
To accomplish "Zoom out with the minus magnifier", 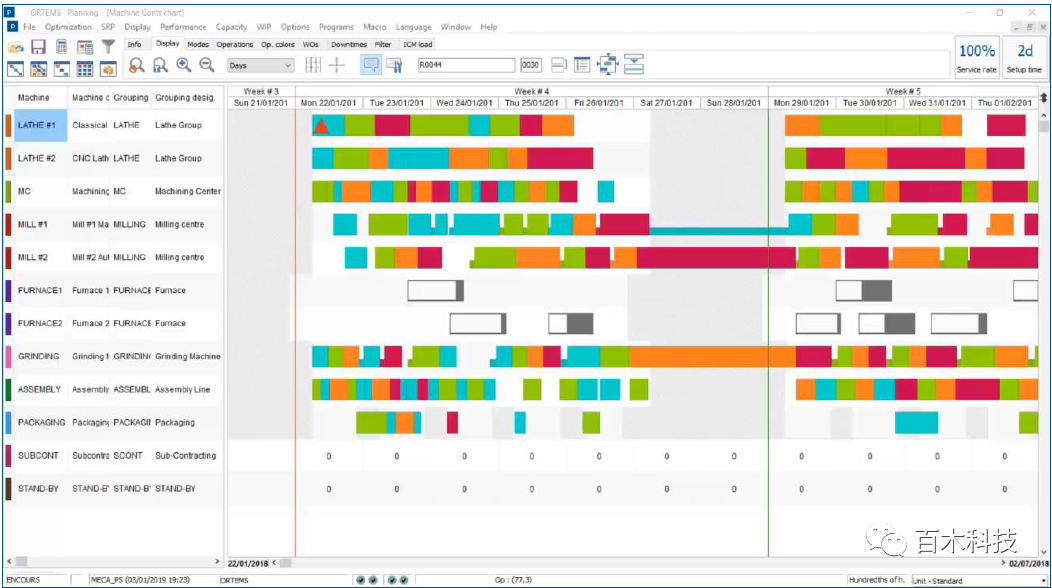I will point(207,65).
